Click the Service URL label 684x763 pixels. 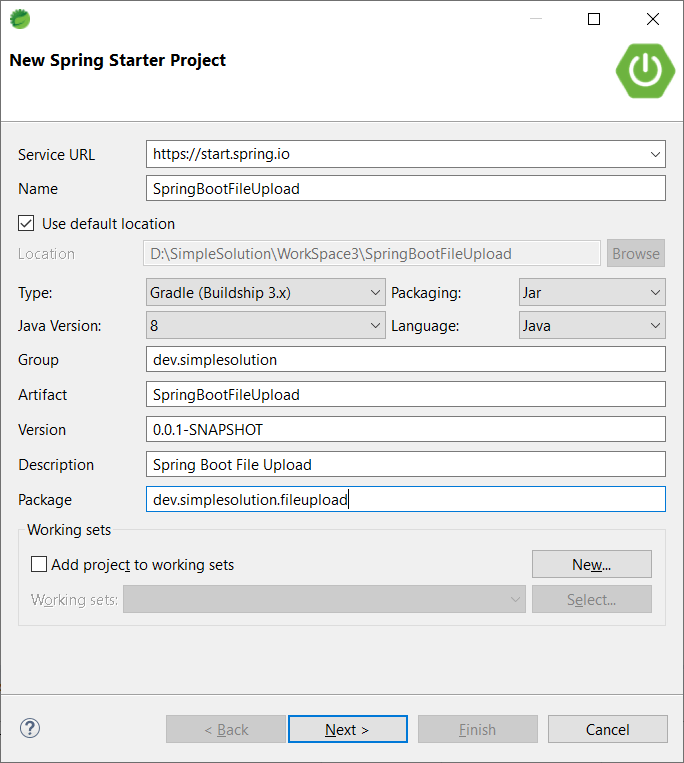click(56, 155)
